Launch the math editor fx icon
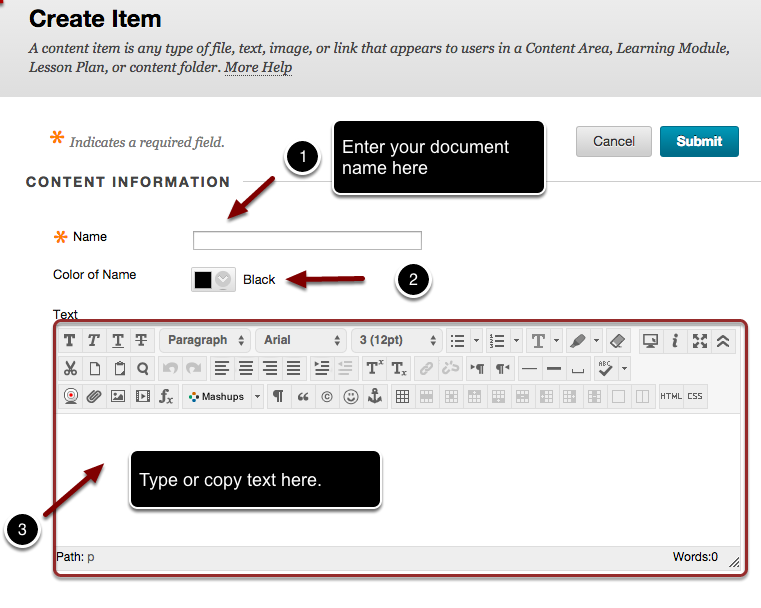This screenshot has width=761, height=608. (166, 397)
